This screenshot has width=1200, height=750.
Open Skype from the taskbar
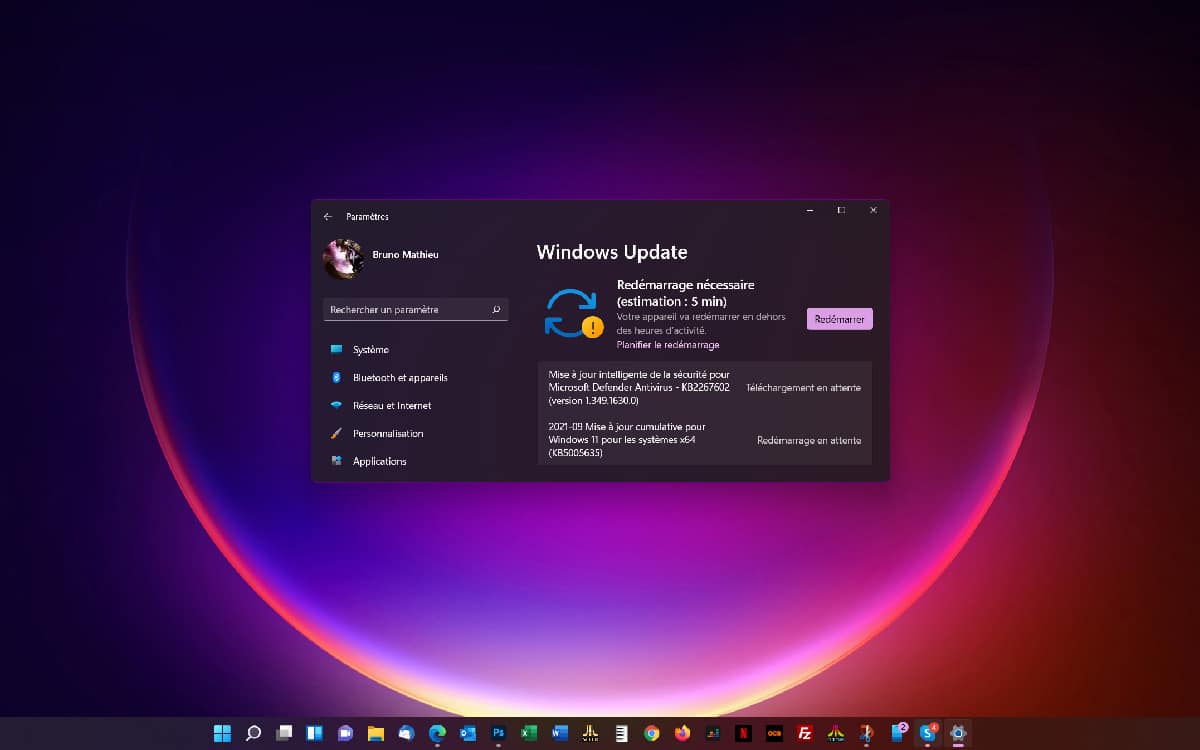928,733
